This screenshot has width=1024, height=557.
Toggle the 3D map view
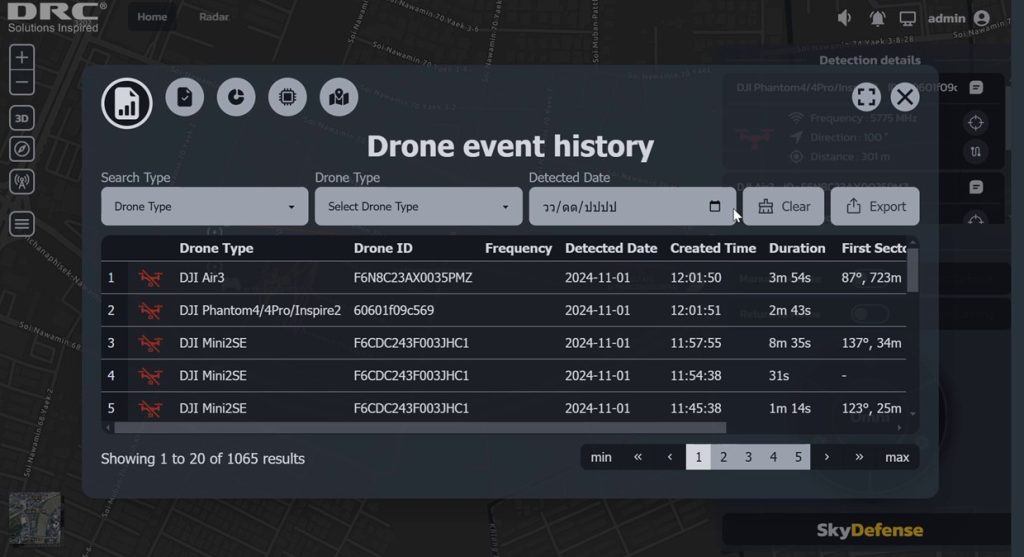click(22, 117)
